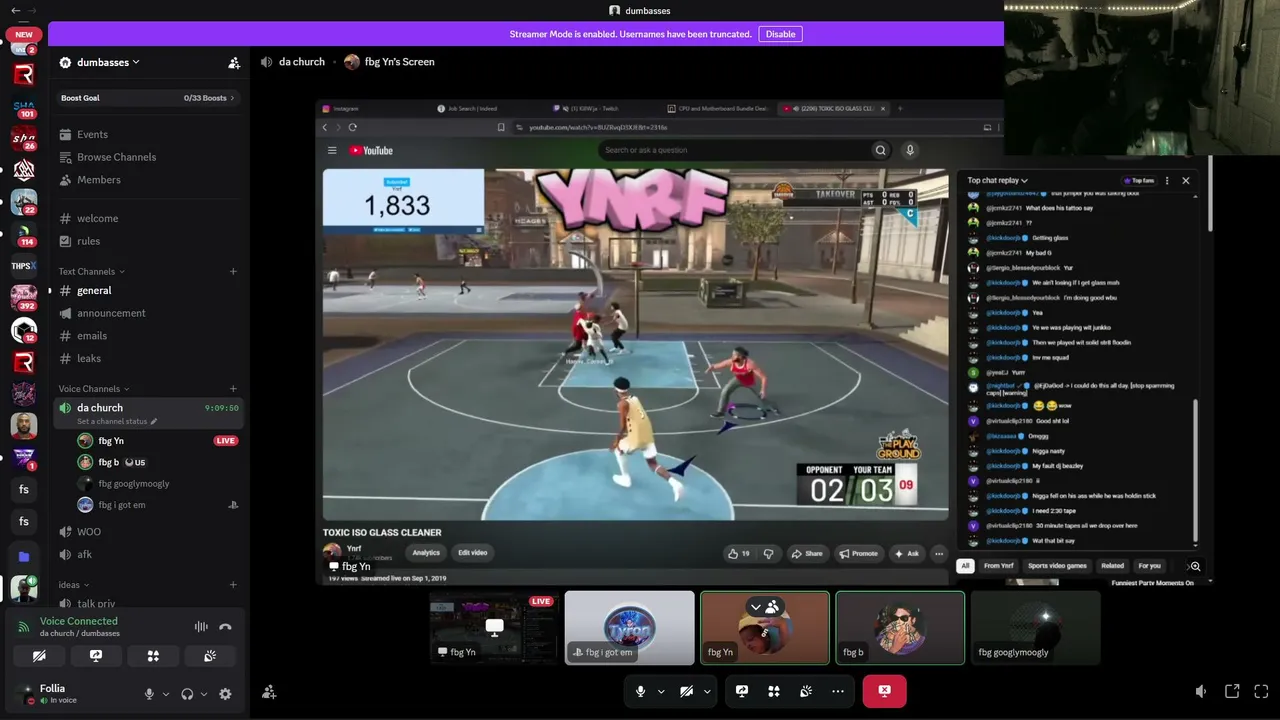Viewport: 1280px width, 720px height.
Task: Navigate back with the title bar arrow
Action: click(x=15, y=10)
